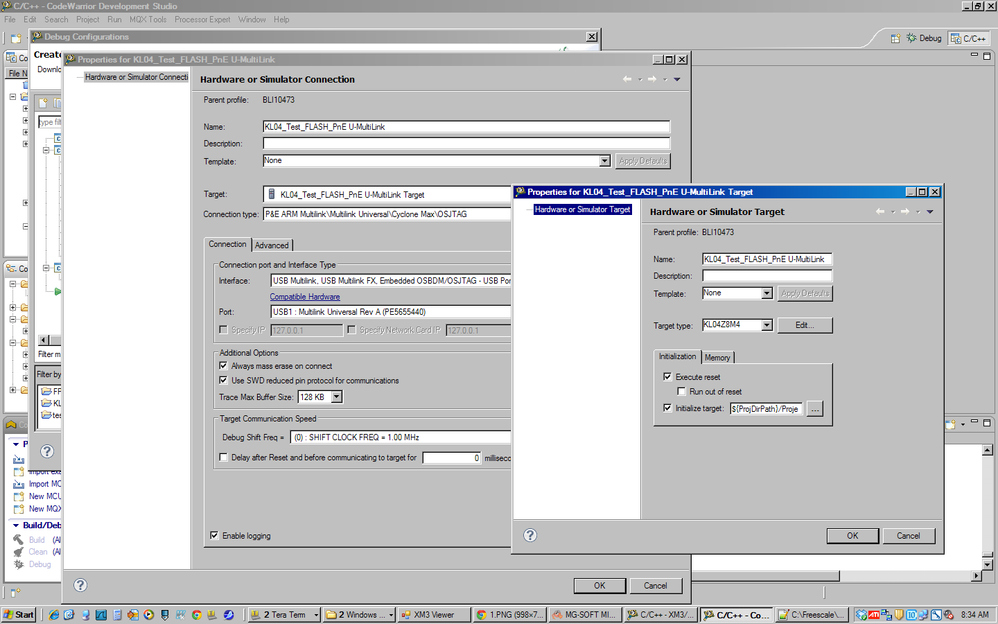
Task: Switch to XM3 Viewer taskbar item
Action: [x=434, y=614]
